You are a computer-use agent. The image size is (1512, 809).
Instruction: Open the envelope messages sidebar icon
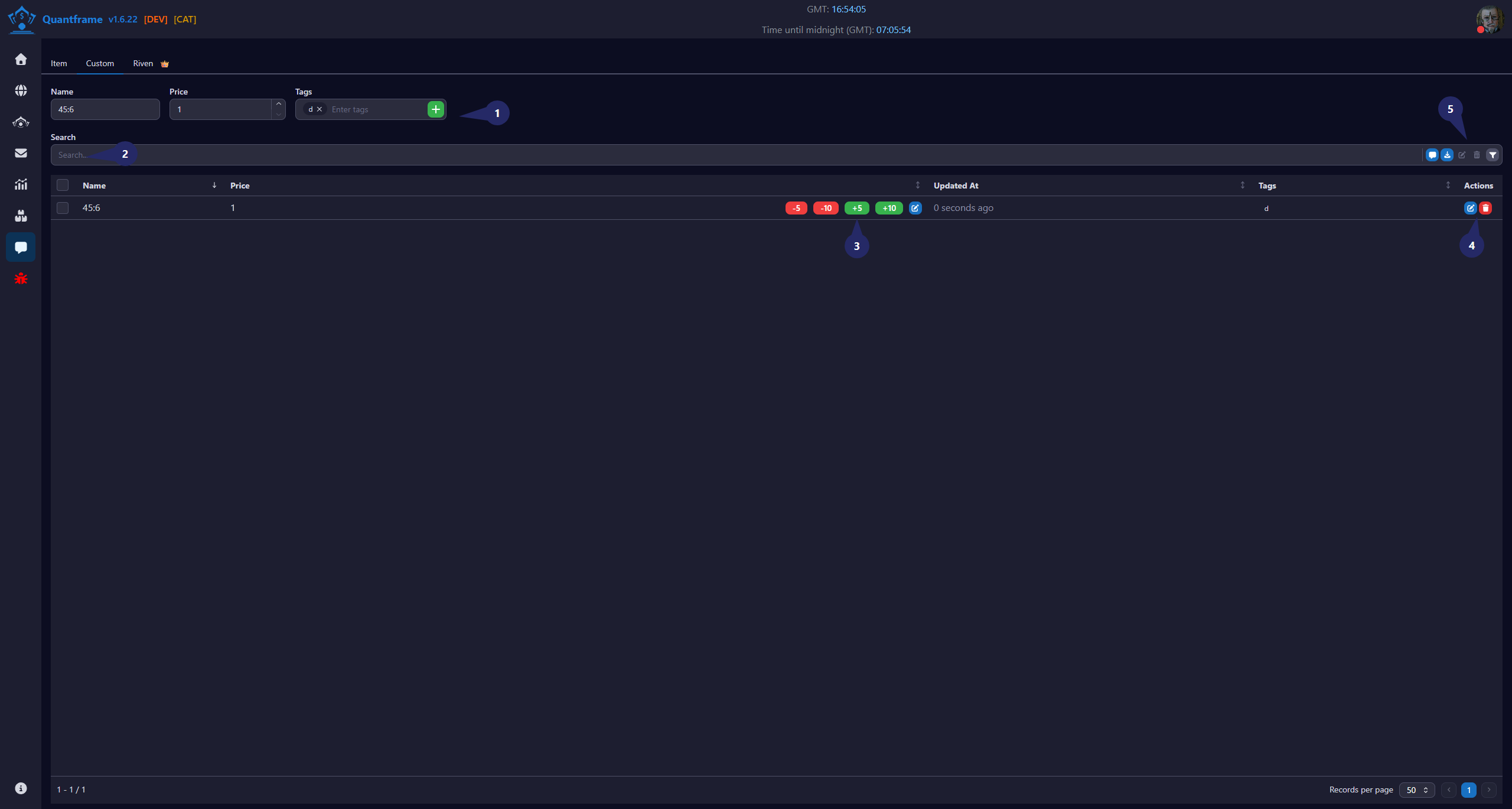[21, 153]
